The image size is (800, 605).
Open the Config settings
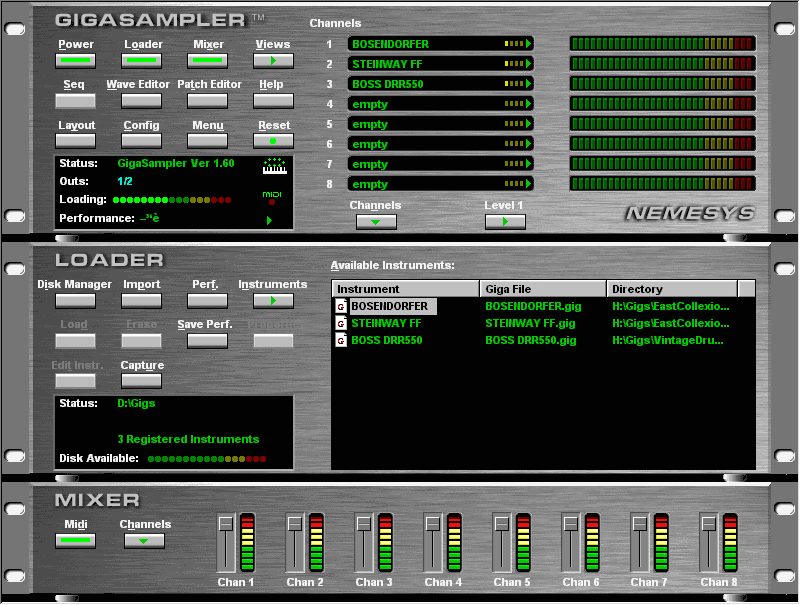tap(141, 141)
